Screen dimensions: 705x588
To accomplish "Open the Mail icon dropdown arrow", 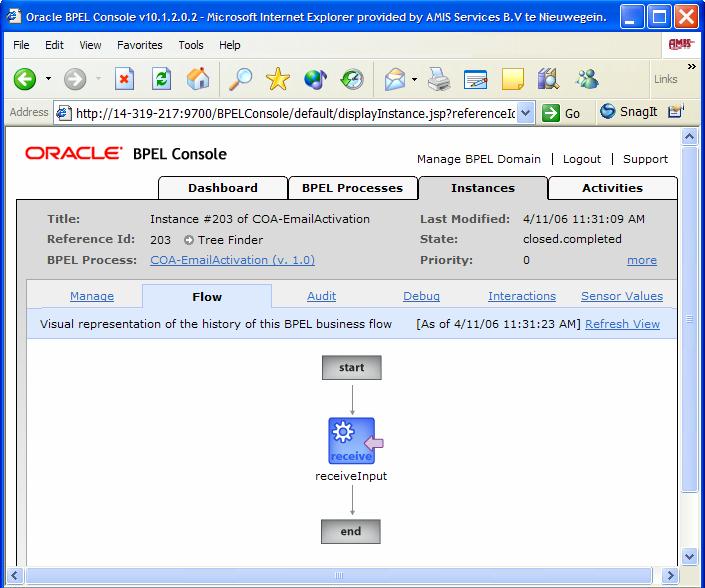I will click(416, 80).
